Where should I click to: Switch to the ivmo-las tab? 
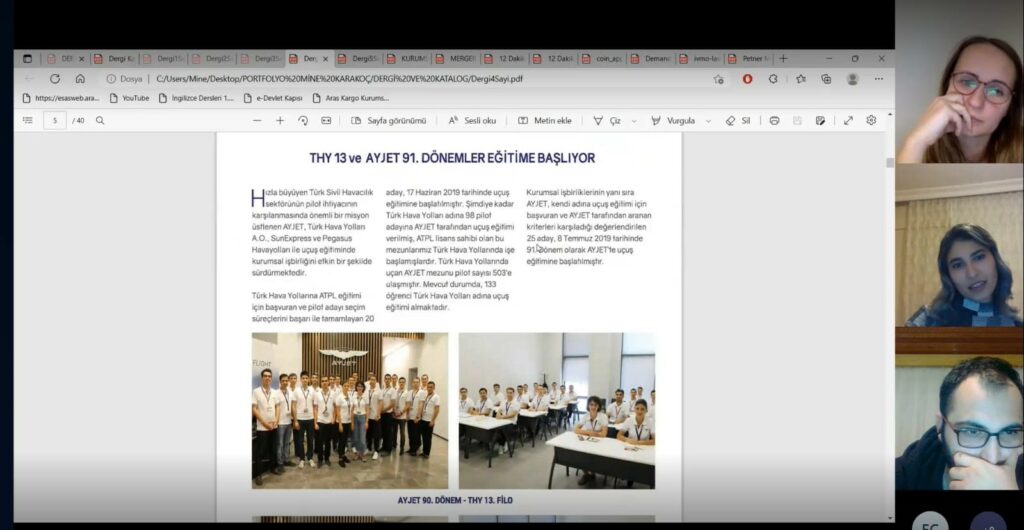[701, 59]
